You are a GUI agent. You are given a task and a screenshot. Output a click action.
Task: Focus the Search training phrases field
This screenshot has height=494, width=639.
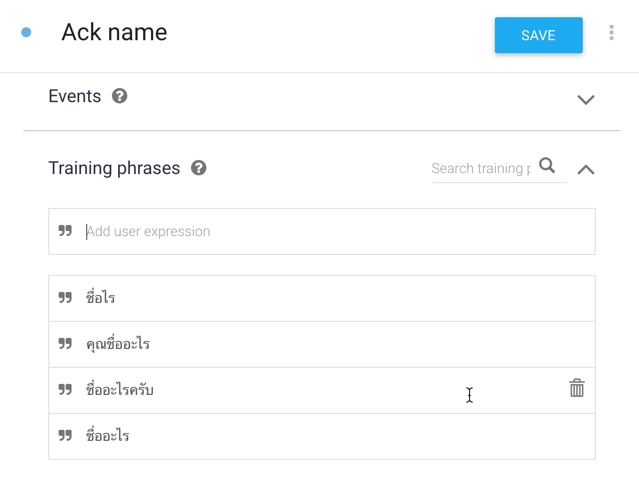[x=480, y=168]
